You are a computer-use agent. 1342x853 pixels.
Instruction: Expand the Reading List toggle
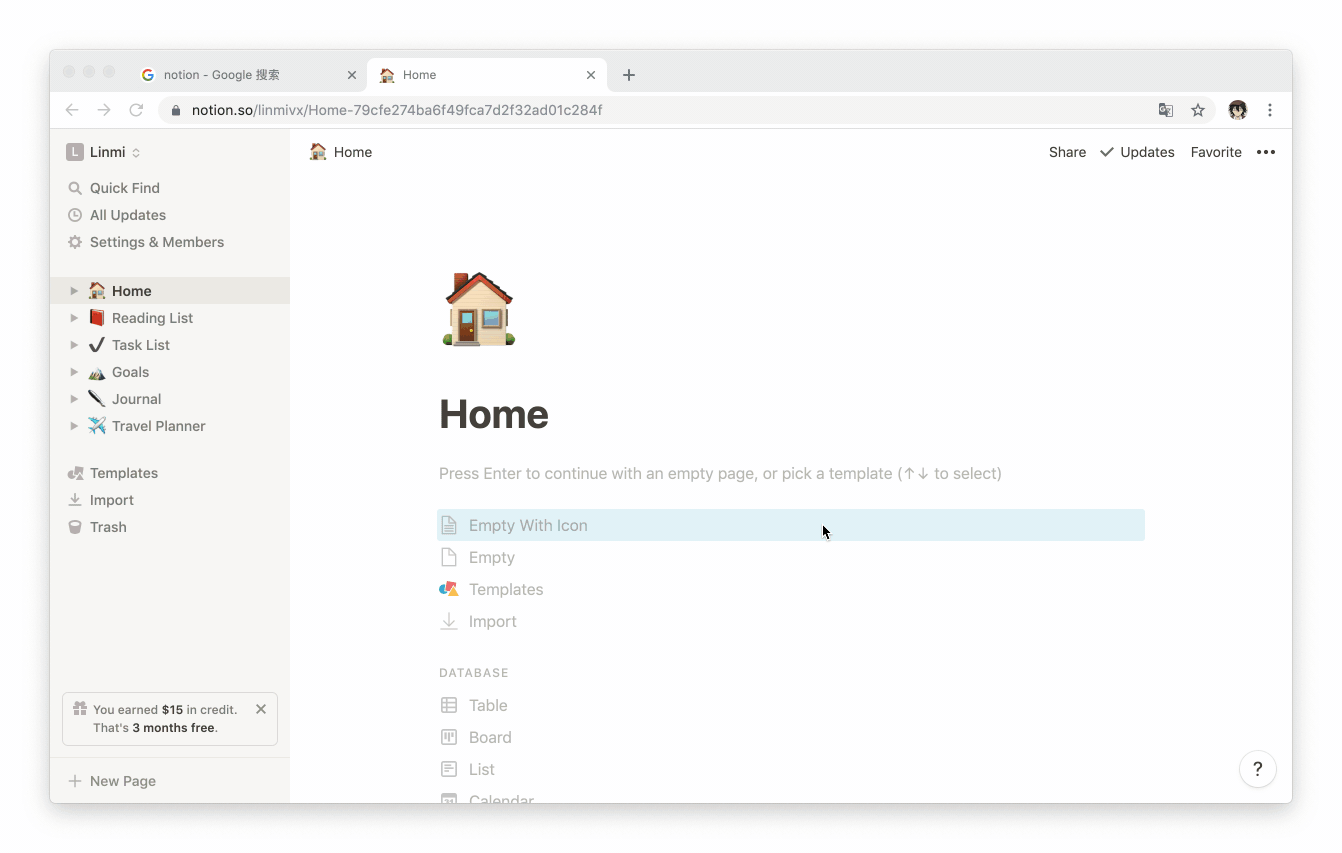[x=74, y=318]
